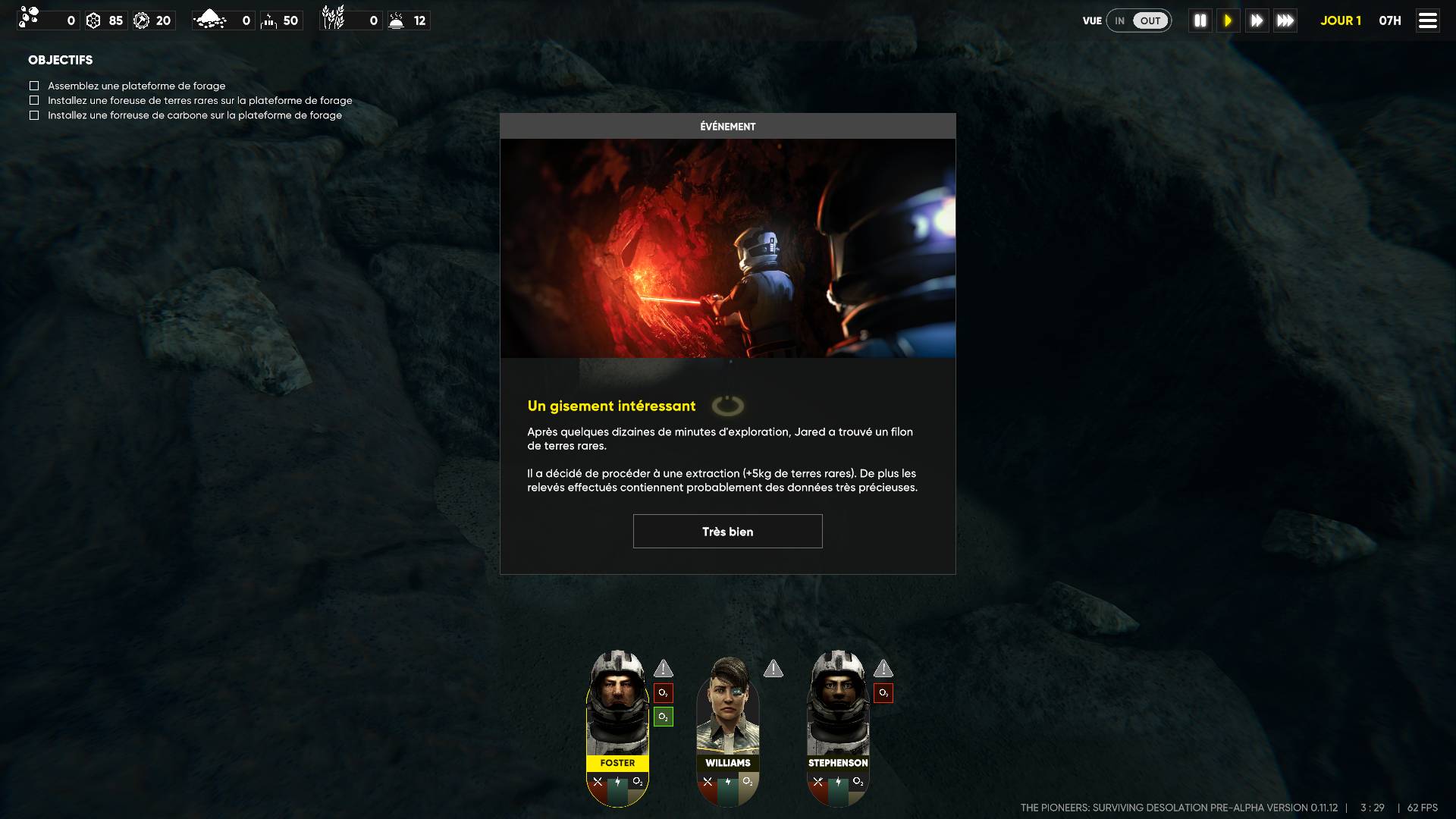Tick the carbon driller objective checkbox
This screenshot has width=1456, height=819.
[x=34, y=115]
